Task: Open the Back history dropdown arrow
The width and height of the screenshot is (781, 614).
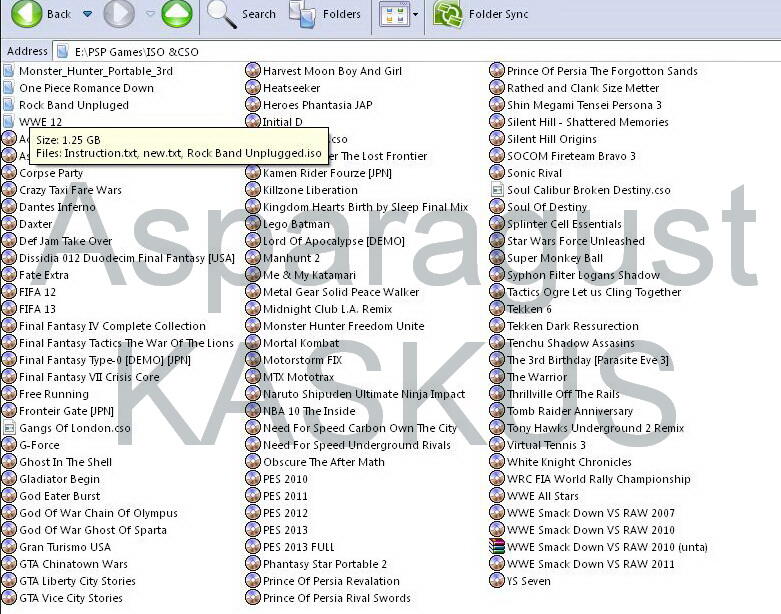Action: click(x=87, y=14)
